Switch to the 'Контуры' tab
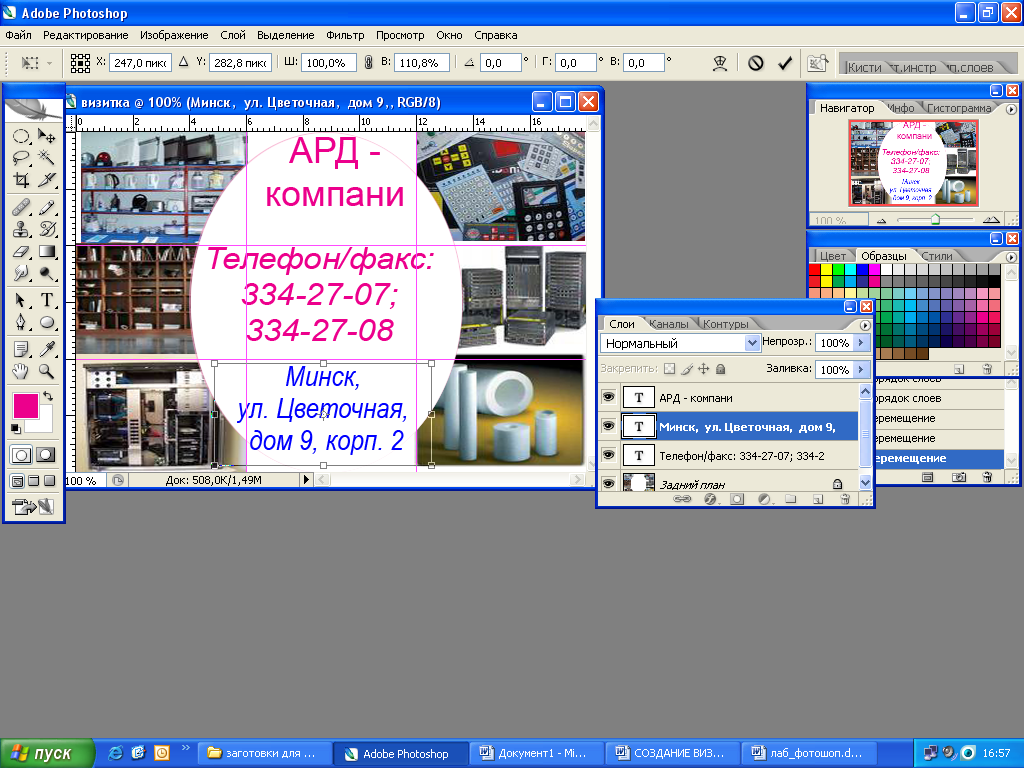The width and height of the screenshot is (1024, 768). tap(725, 324)
